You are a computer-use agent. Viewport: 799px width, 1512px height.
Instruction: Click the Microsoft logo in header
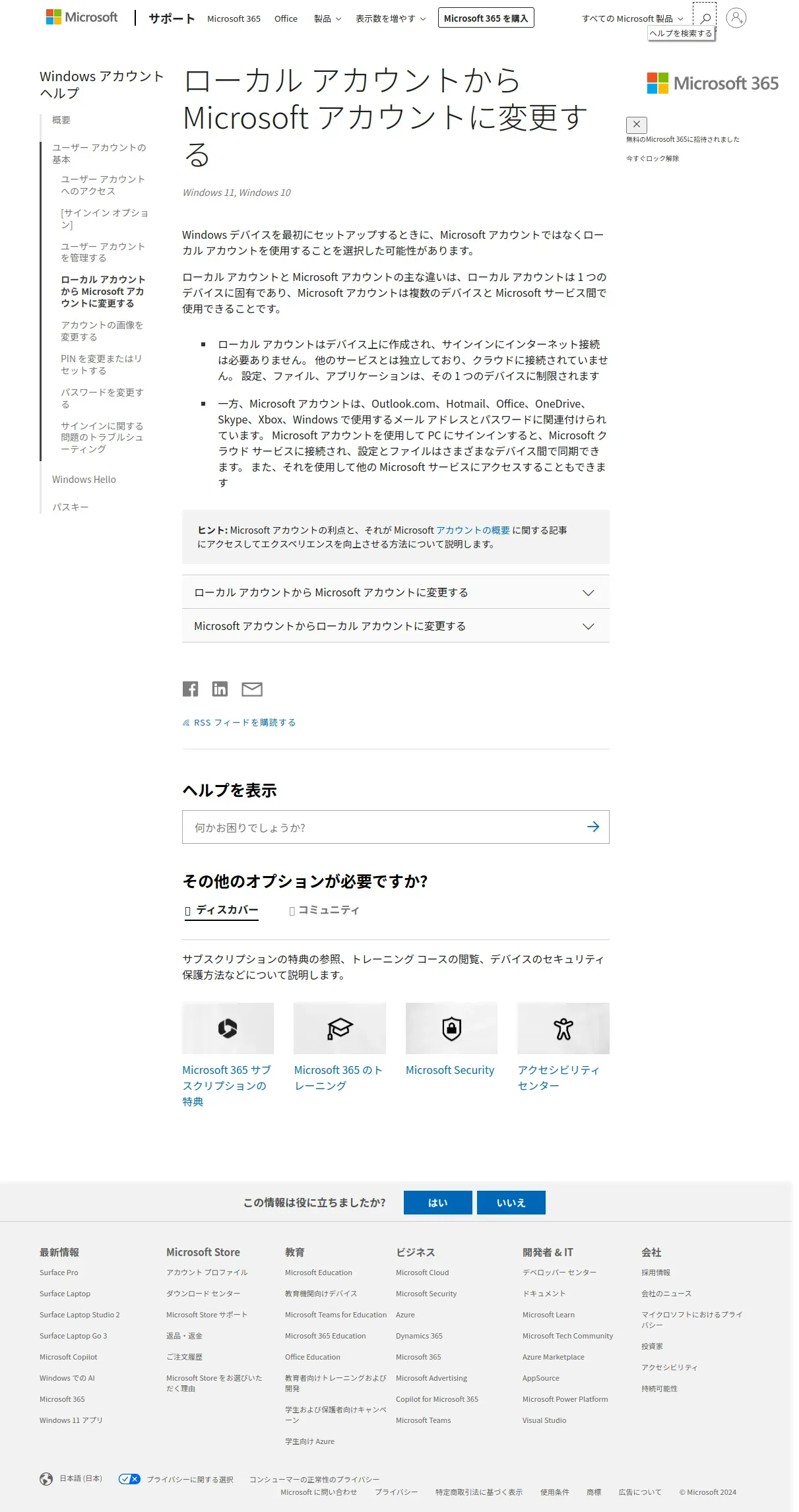82,17
